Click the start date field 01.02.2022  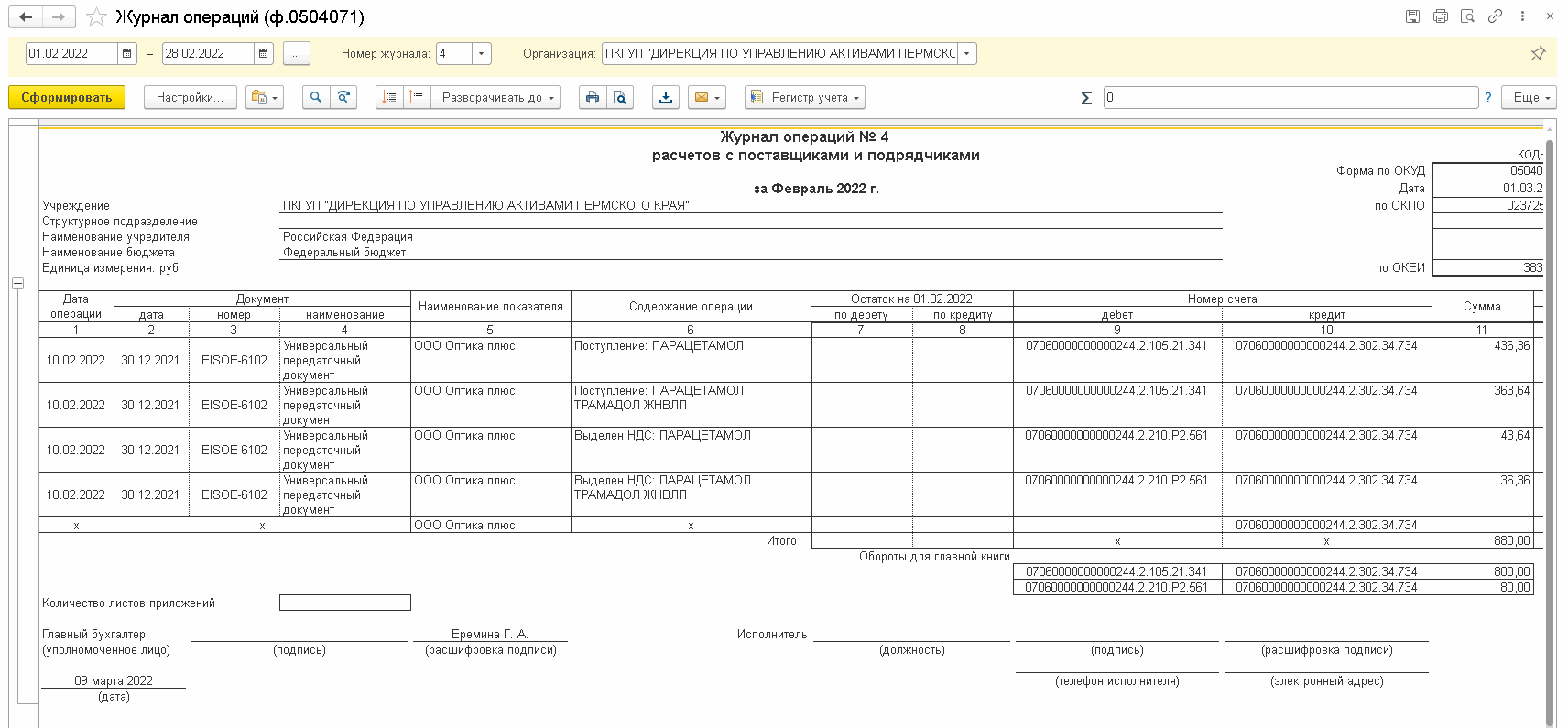(x=71, y=53)
